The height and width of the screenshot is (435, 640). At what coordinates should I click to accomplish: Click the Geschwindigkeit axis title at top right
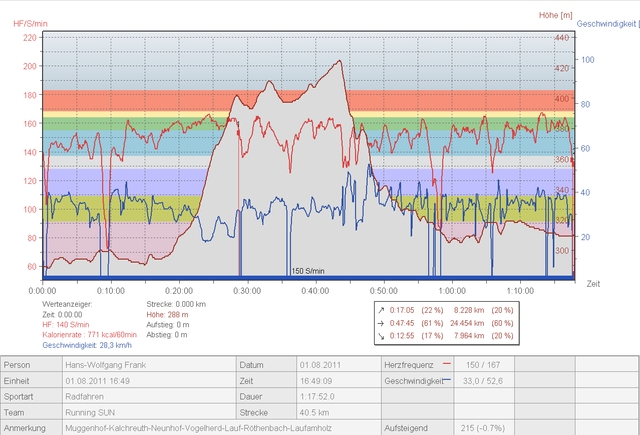[607, 22]
